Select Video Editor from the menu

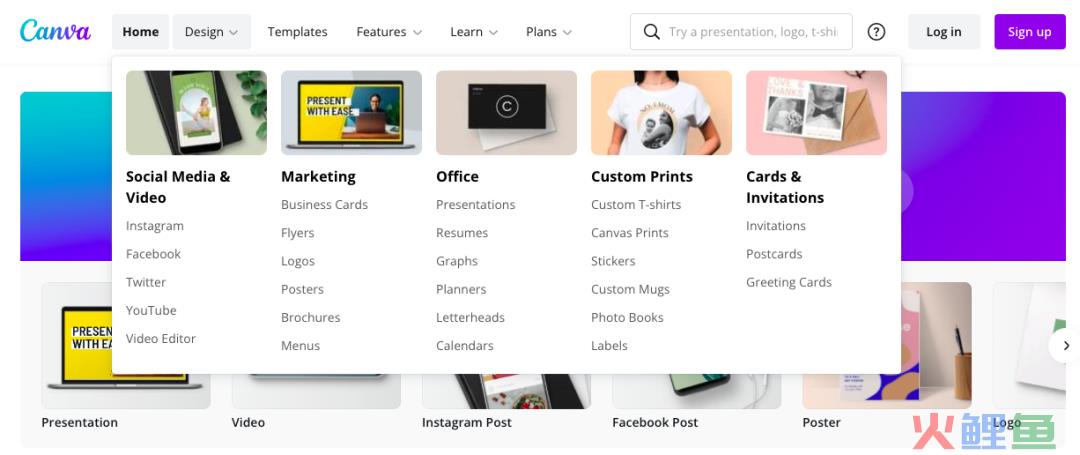tap(160, 339)
